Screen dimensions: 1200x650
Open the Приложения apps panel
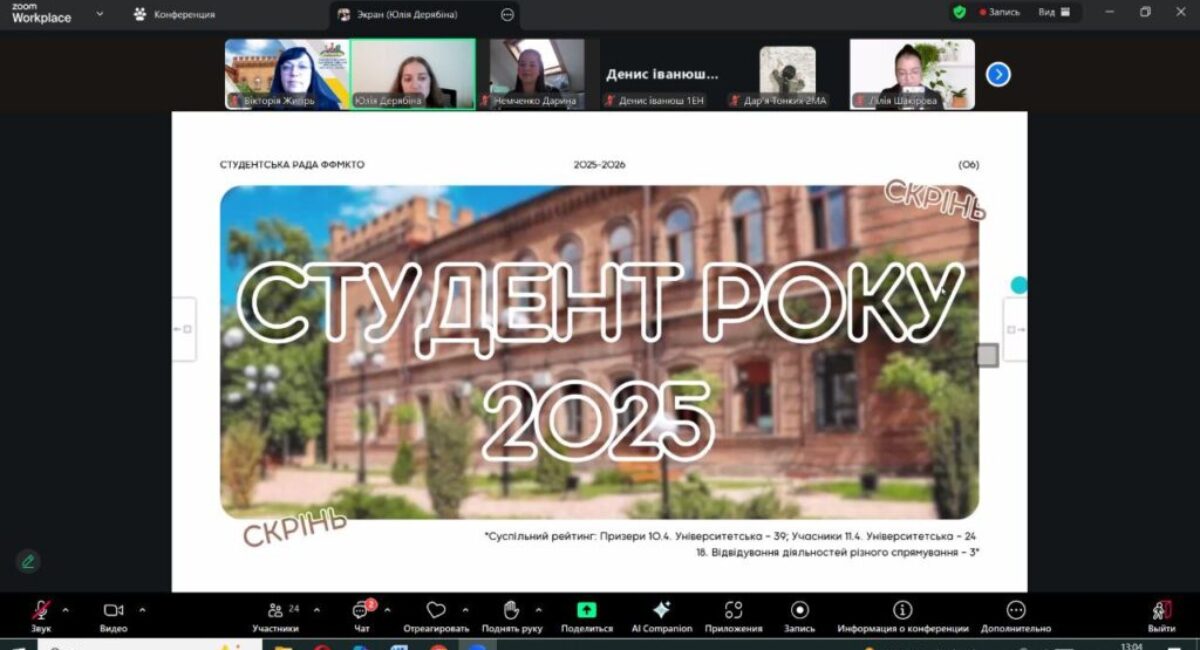[x=734, y=611]
